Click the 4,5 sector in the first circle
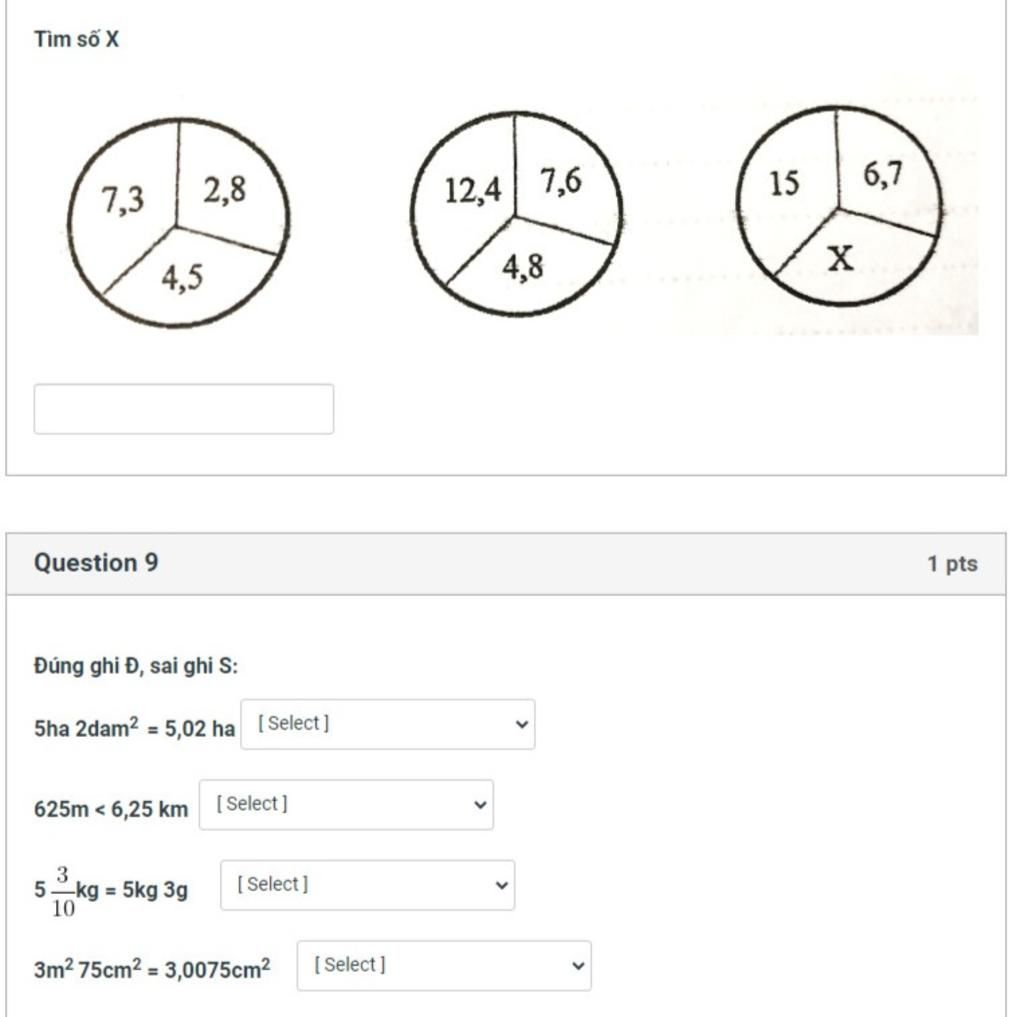This screenshot has height=1017, width=1024. coord(182,278)
